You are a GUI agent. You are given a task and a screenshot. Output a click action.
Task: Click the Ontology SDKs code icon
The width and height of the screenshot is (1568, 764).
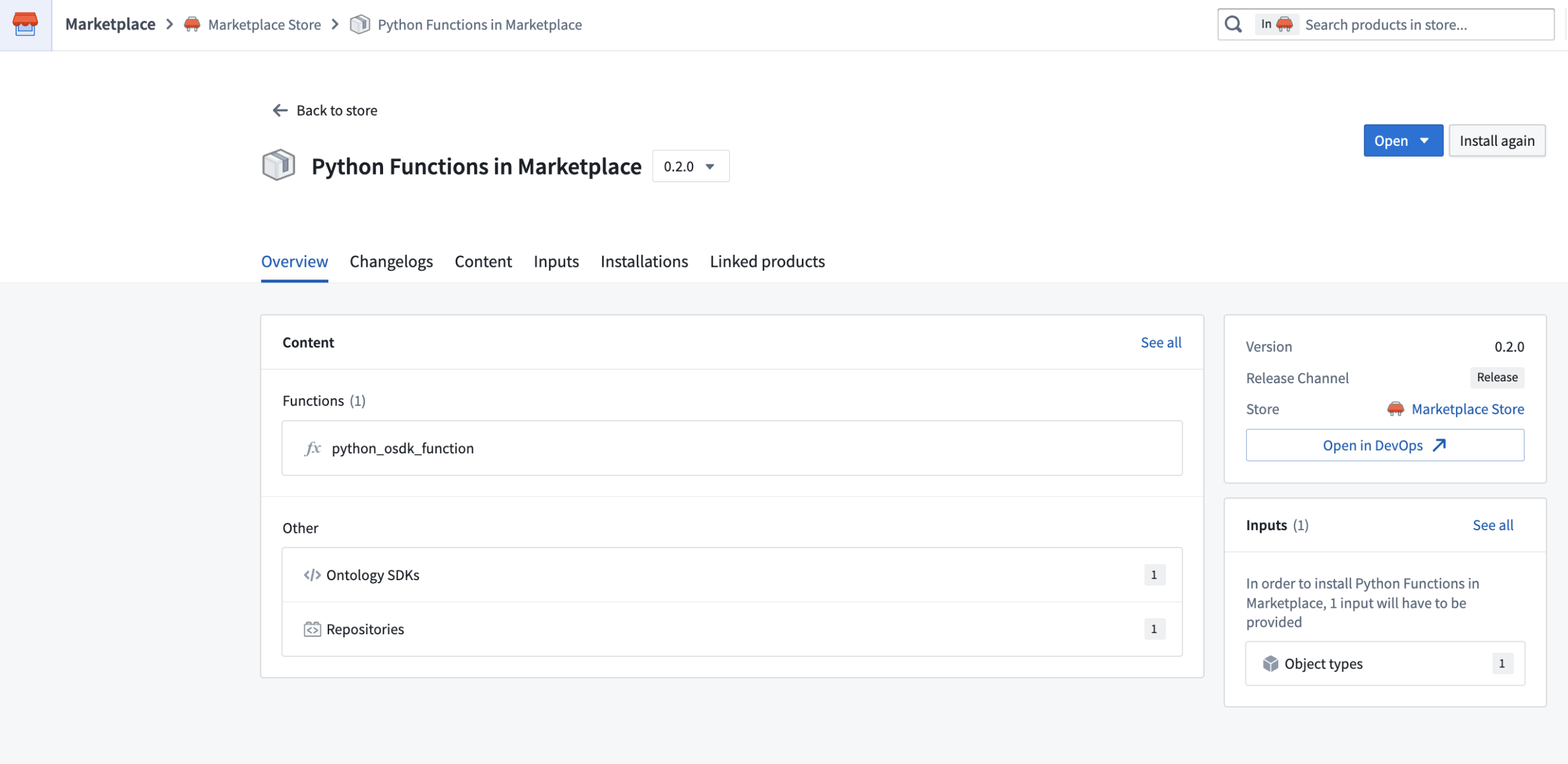click(314, 575)
